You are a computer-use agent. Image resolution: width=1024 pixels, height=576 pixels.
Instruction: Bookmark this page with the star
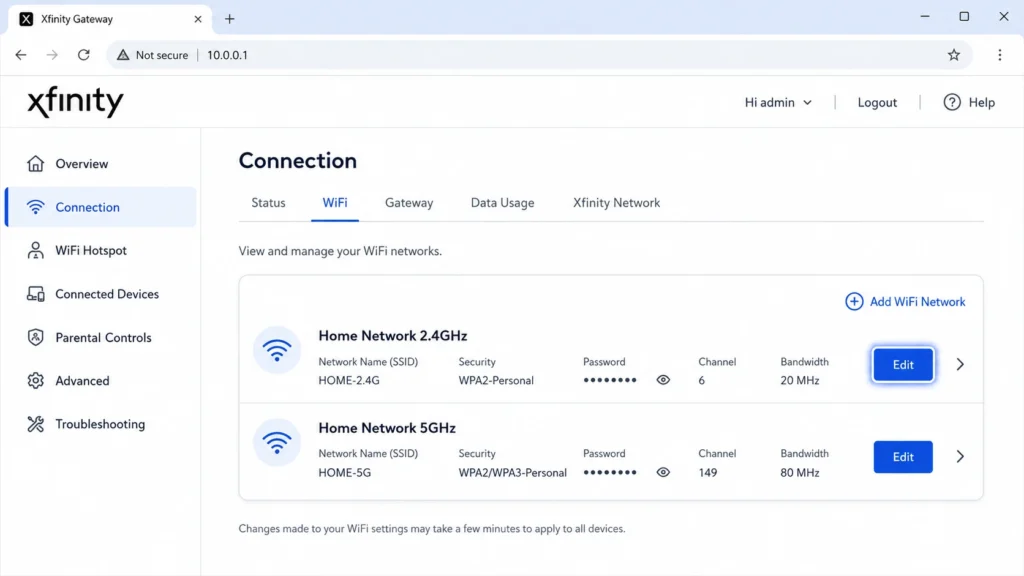(953, 55)
